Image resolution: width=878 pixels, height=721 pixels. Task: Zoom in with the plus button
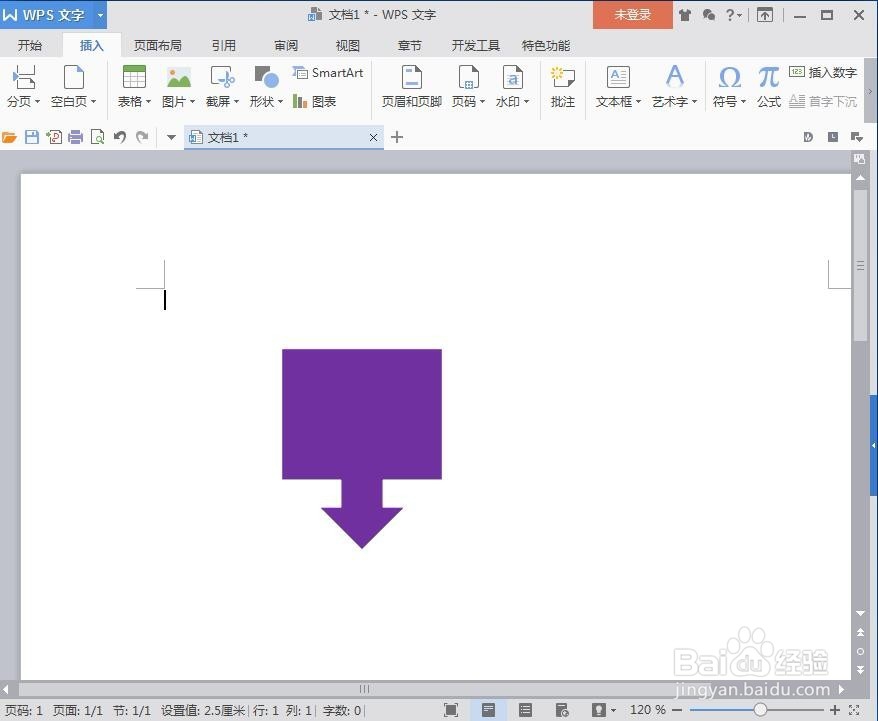[x=835, y=710]
